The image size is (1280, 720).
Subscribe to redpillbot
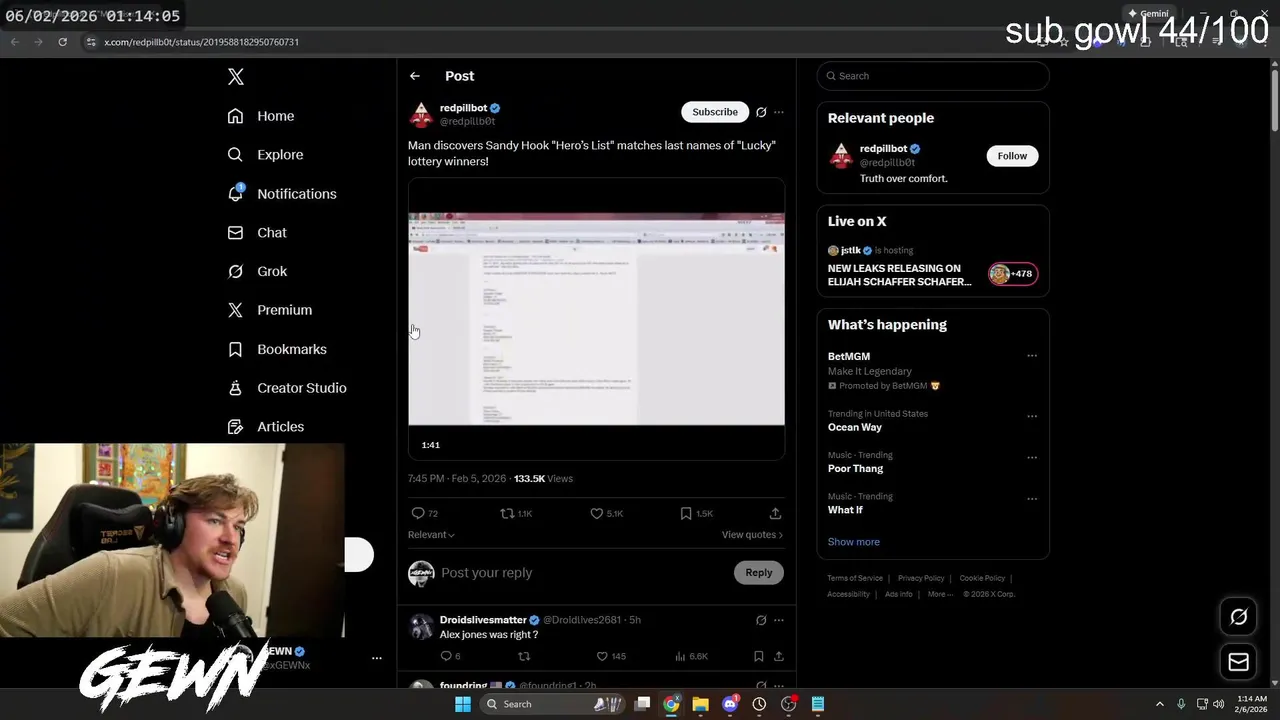[715, 112]
